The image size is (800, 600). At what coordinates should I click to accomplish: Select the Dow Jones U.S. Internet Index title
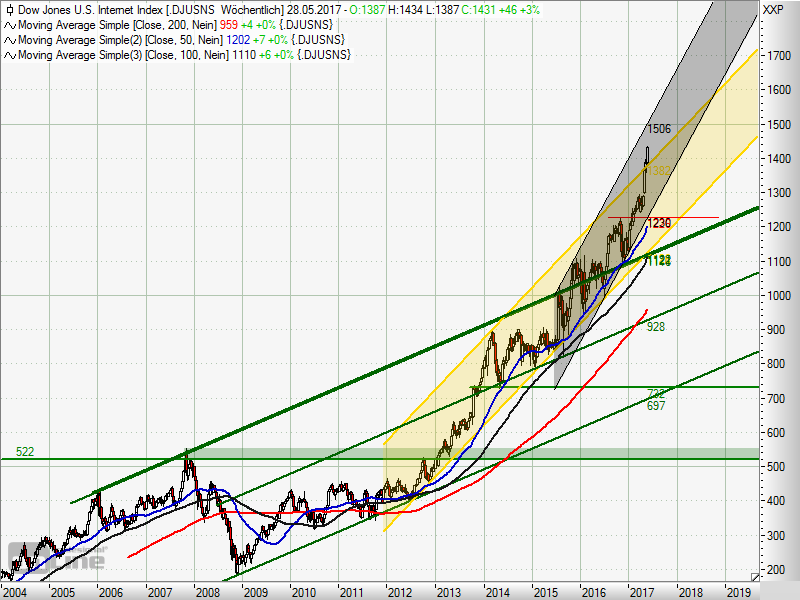point(90,10)
